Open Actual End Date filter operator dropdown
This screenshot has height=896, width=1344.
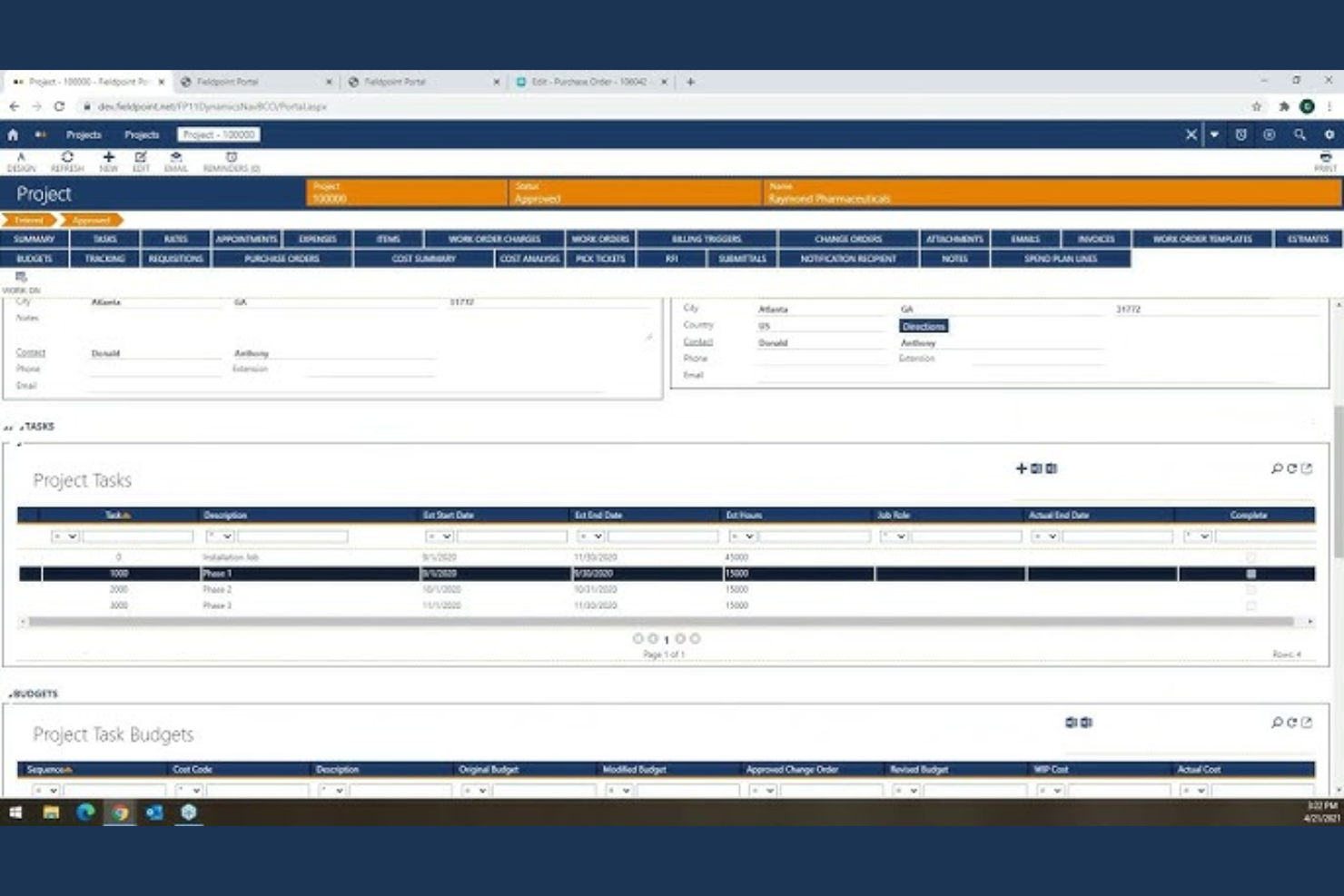(1046, 537)
